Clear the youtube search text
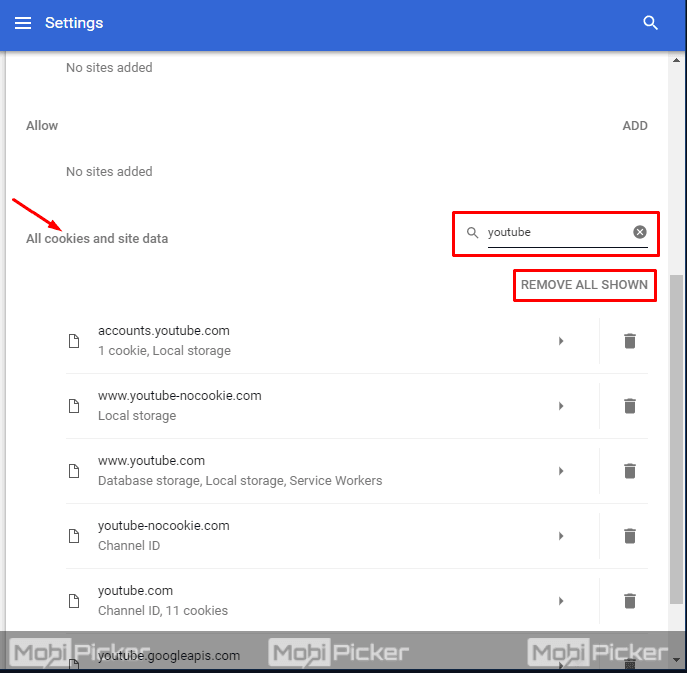The height and width of the screenshot is (673, 687). coord(639,232)
